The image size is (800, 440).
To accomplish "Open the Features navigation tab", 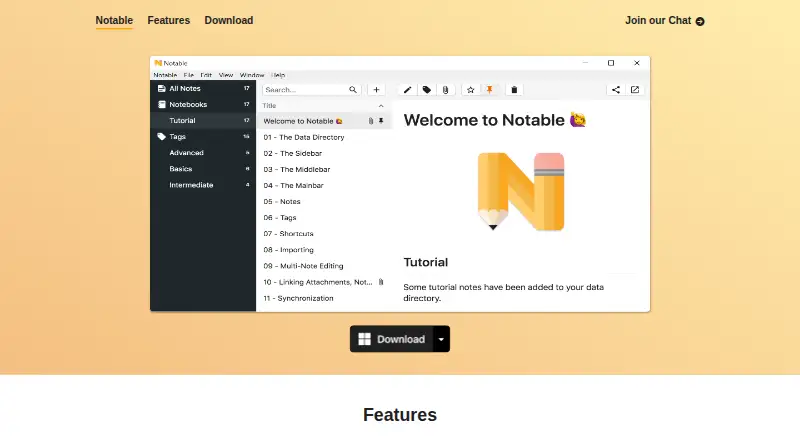I will [168, 20].
